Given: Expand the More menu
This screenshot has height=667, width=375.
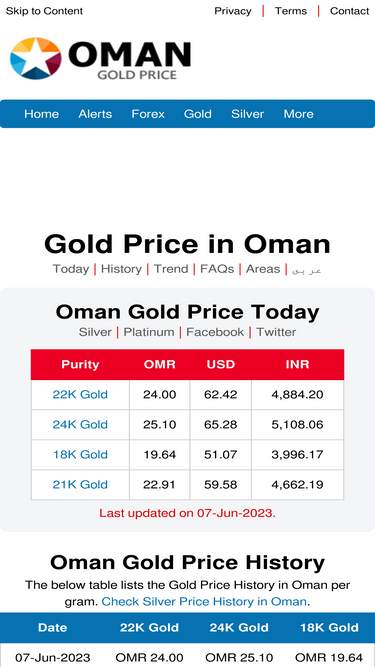Looking at the screenshot, I should coord(298,114).
